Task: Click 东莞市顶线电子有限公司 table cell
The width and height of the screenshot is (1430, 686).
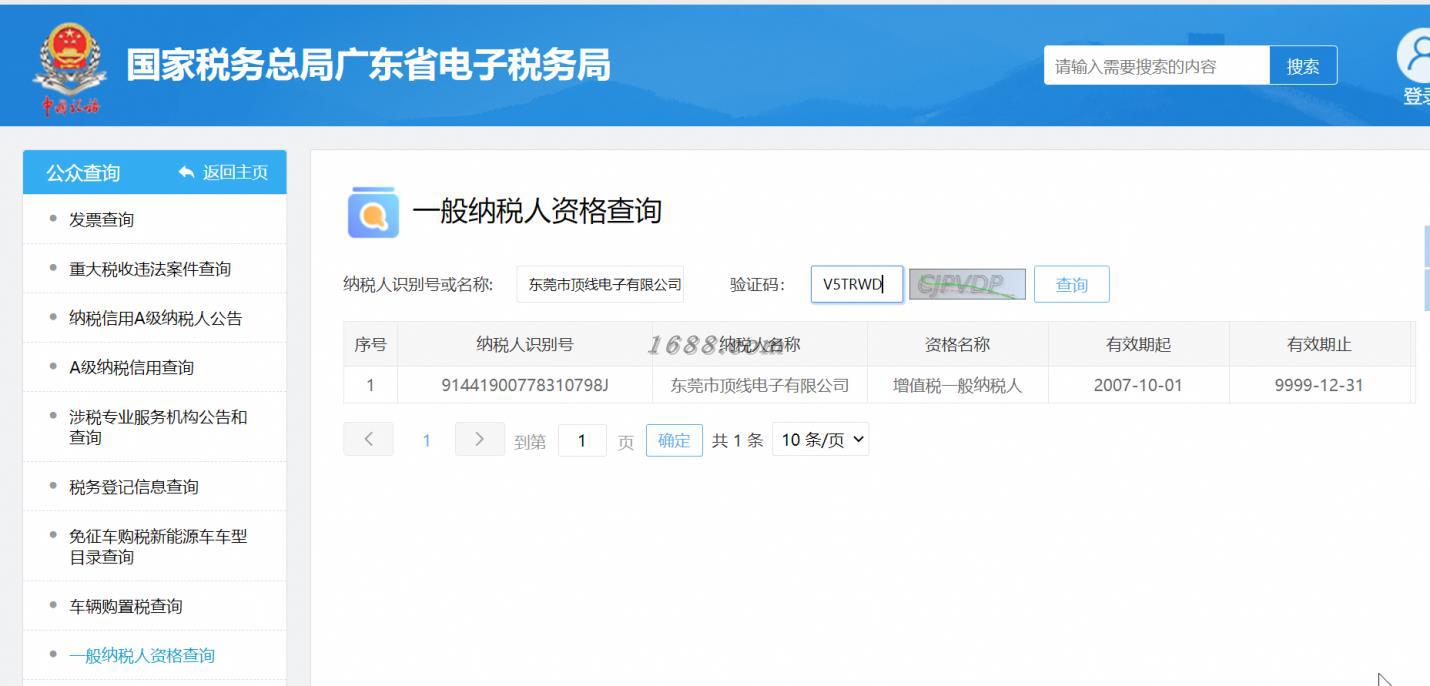Action: click(760, 385)
